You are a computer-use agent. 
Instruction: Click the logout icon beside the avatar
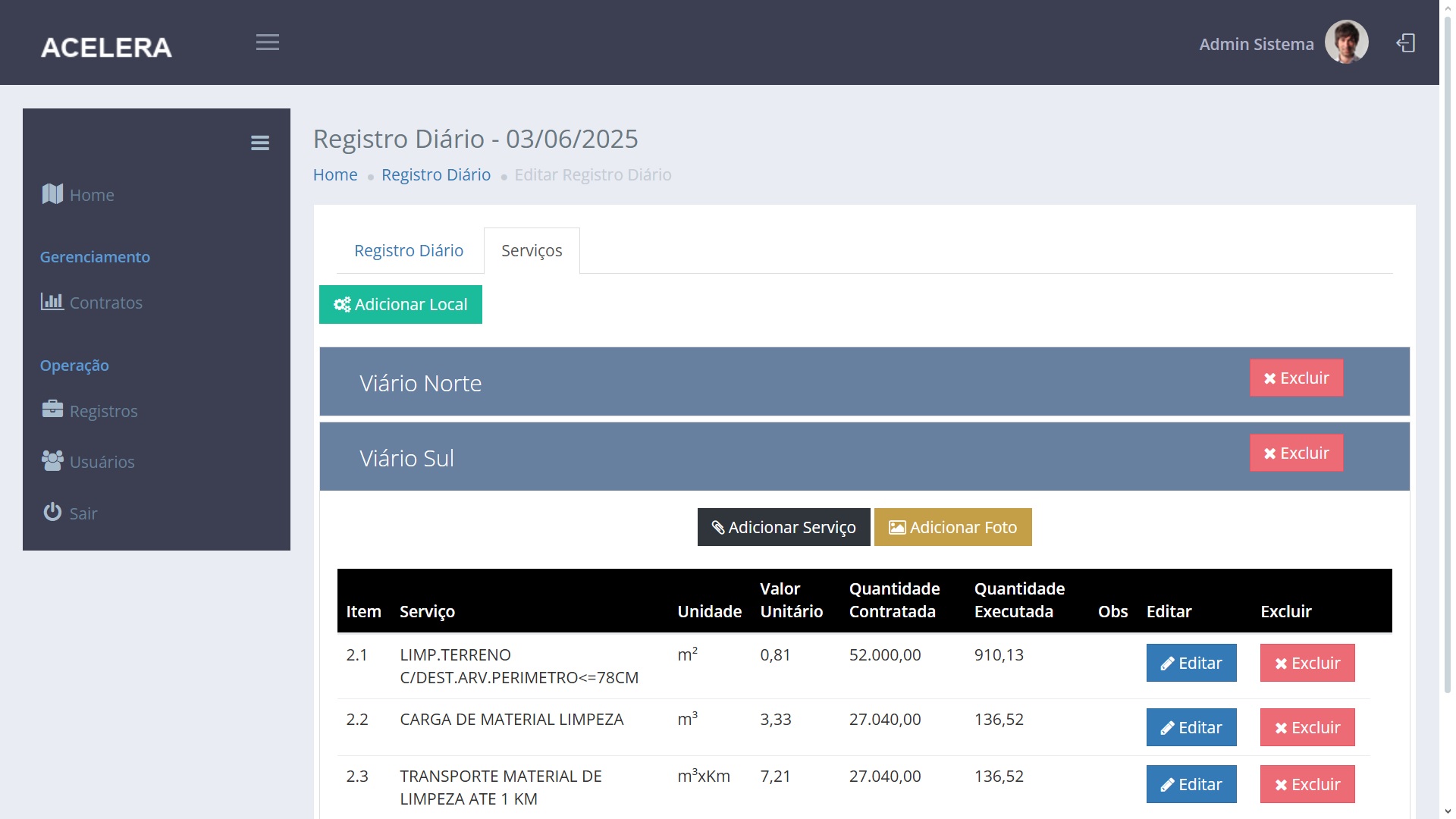(x=1405, y=43)
